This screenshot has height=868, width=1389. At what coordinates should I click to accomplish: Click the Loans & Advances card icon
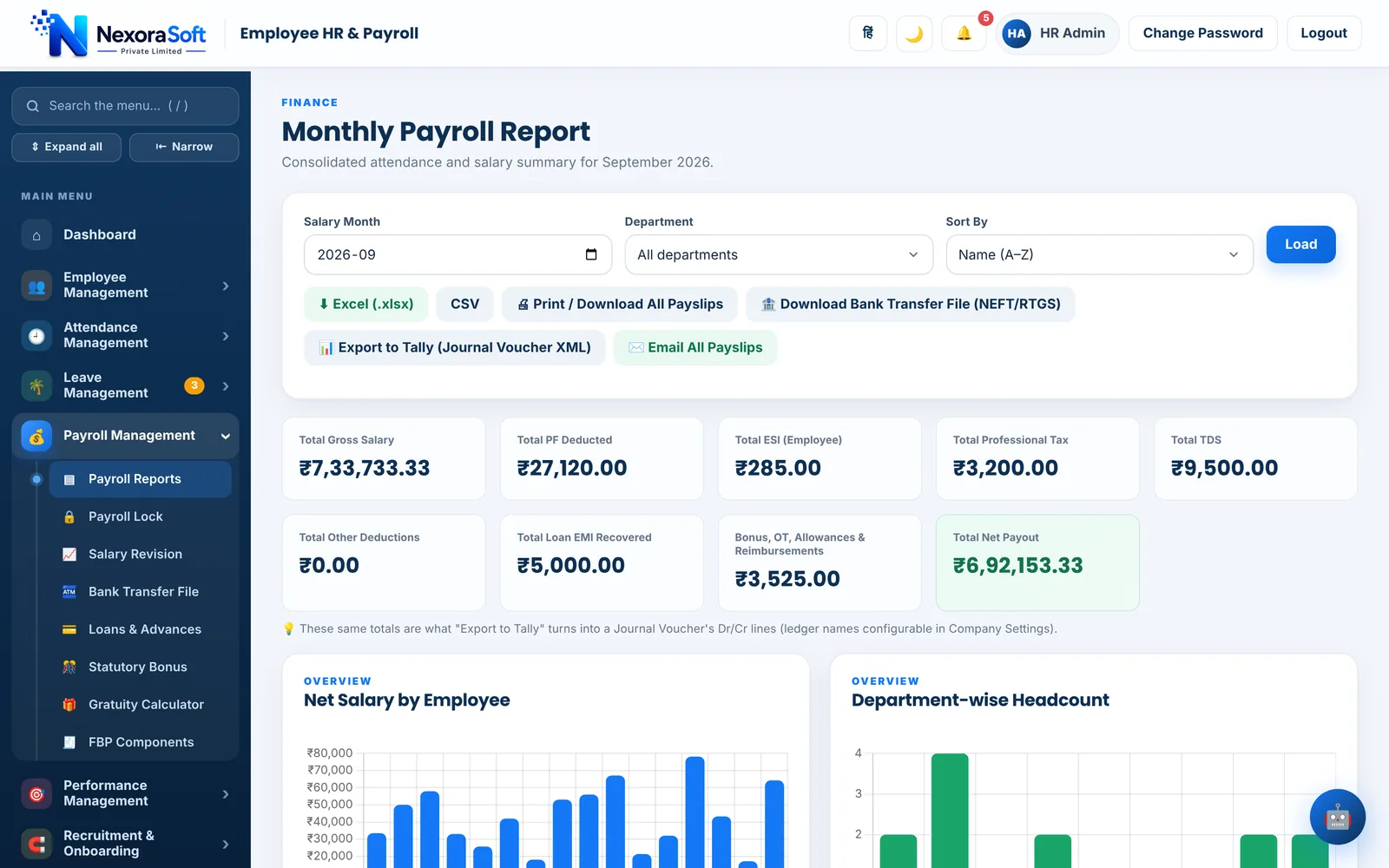[69, 629]
